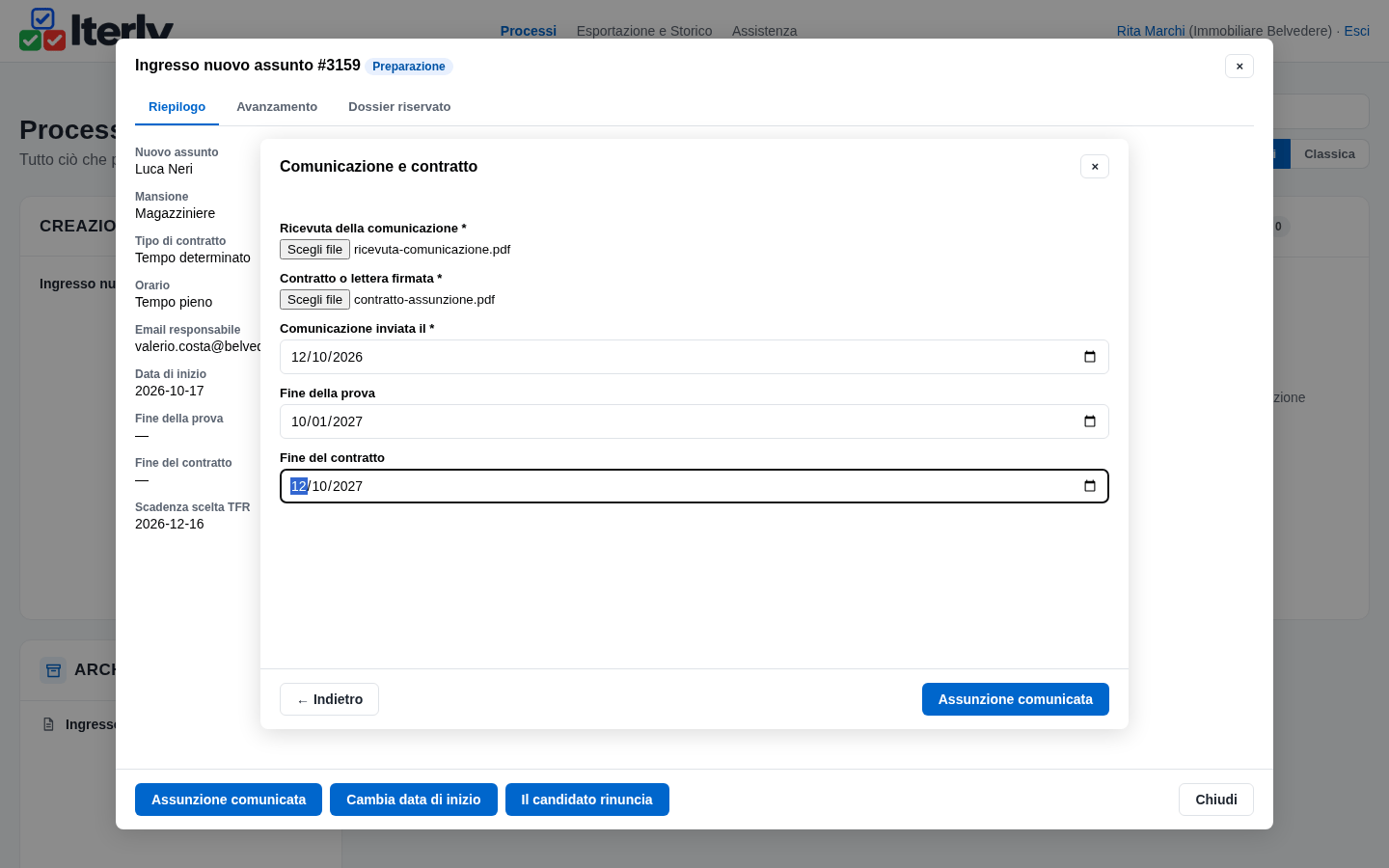This screenshot has height=868, width=1389.
Task: Open calendar picker for Comunicazione inviata il
Action: coord(1090,357)
